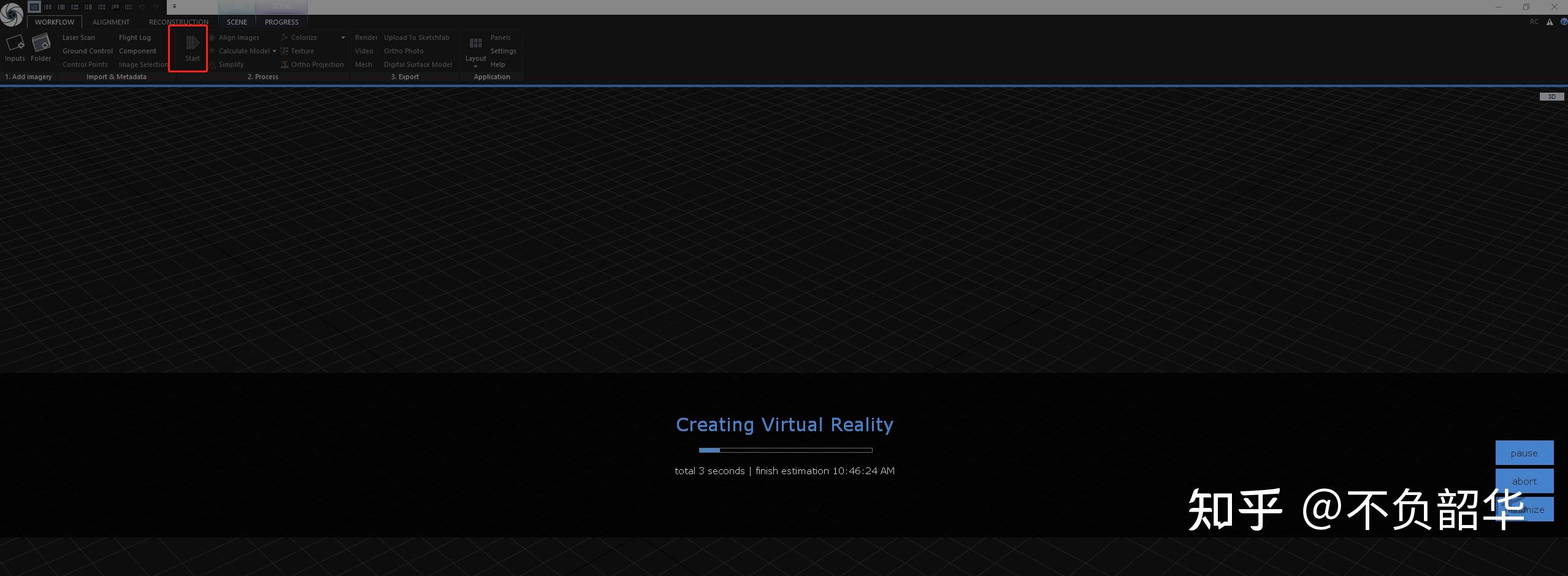
Task: Click the RealityCapture application logo
Action: (12, 14)
